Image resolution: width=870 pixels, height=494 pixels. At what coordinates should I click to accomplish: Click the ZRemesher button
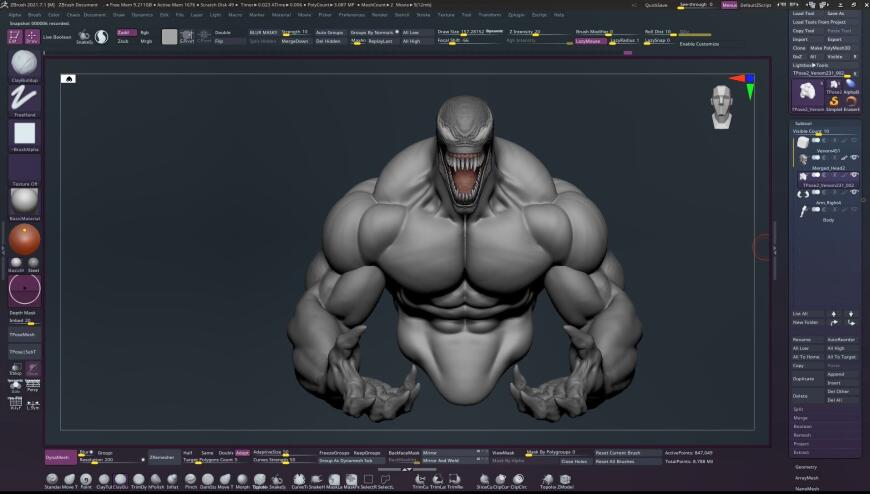click(x=163, y=457)
